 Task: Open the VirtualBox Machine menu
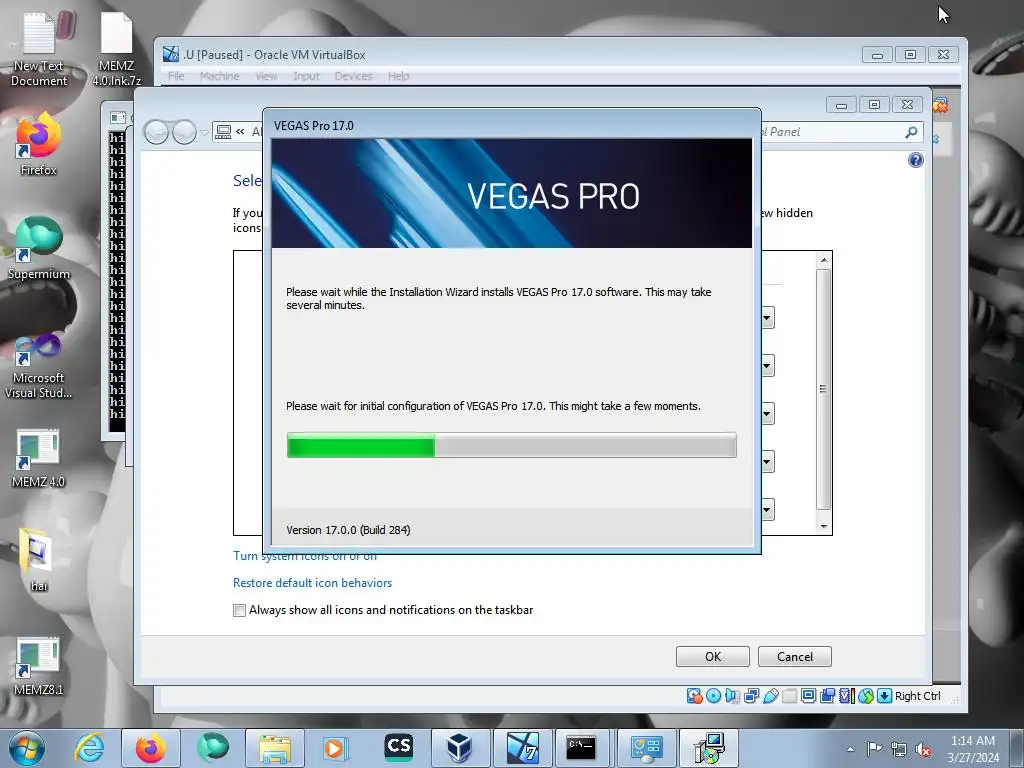click(219, 76)
